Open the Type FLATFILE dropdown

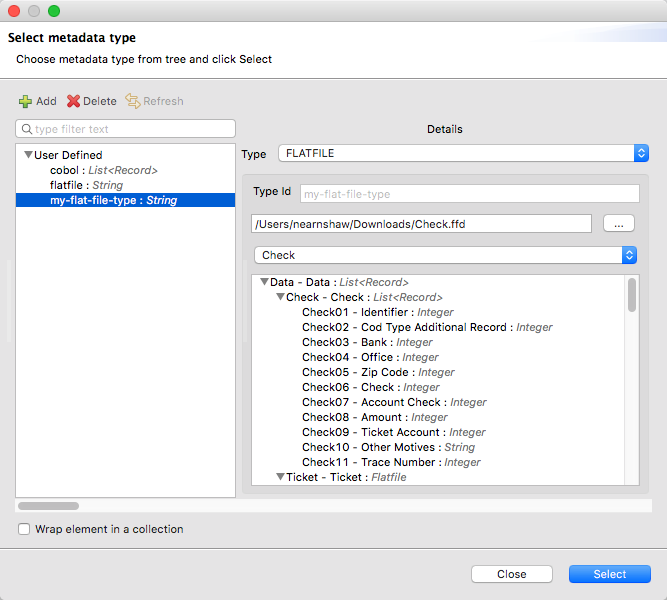641,154
